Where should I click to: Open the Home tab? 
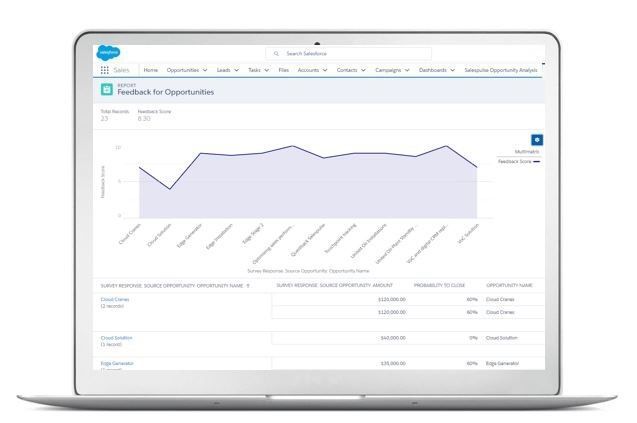click(x=151, y=70)
